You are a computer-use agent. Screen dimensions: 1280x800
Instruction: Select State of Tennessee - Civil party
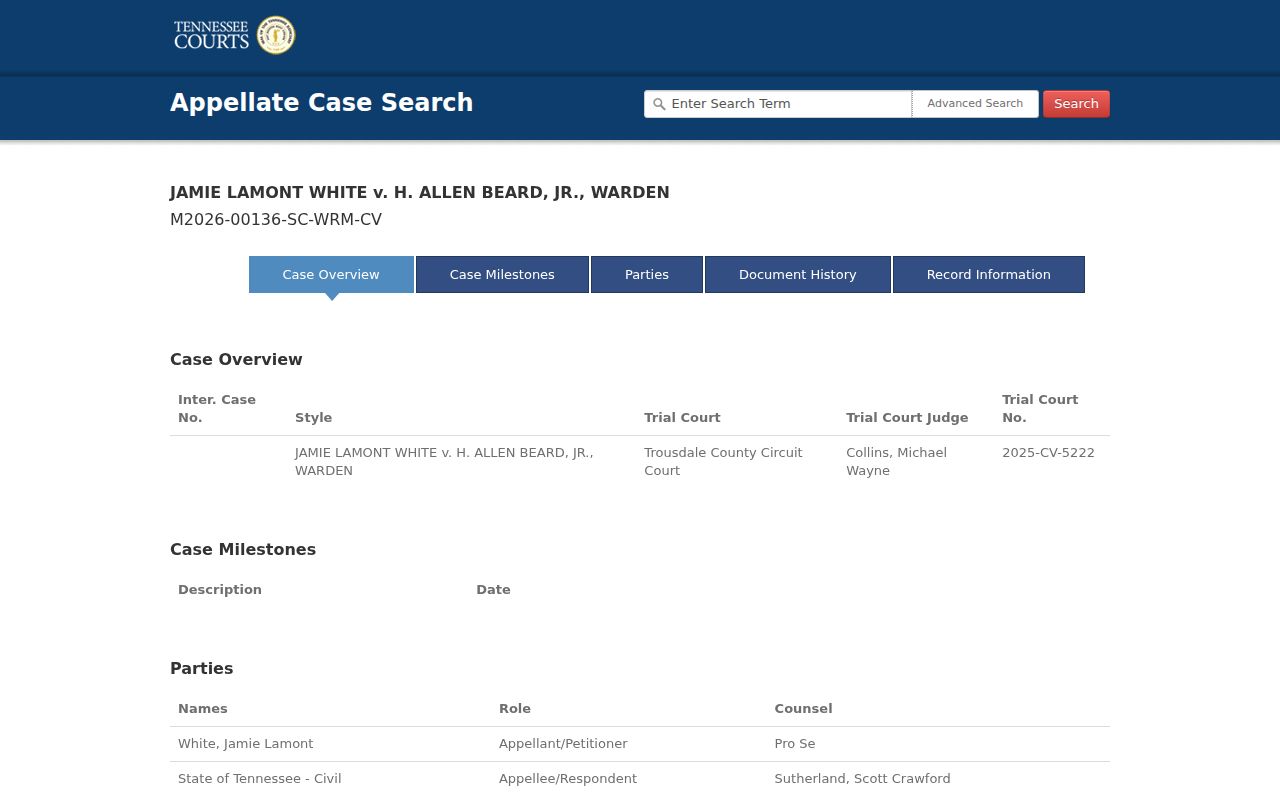pyautogui.click(x=260, y=779)
